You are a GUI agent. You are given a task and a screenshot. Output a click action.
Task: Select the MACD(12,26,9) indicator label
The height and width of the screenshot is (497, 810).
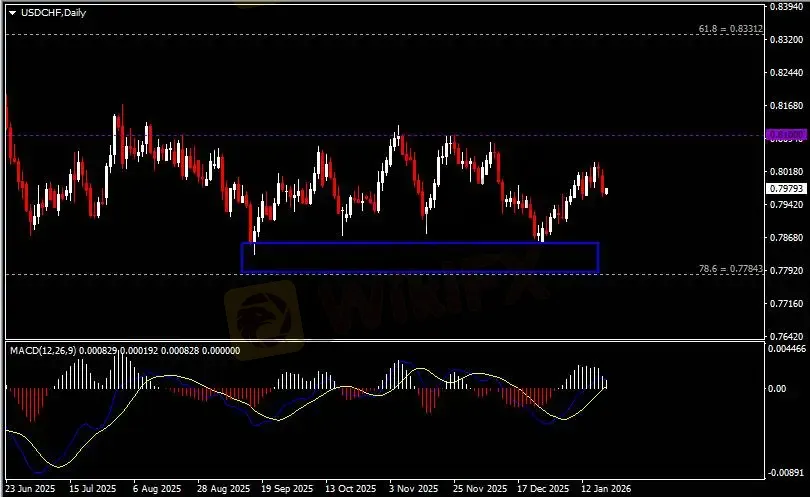pyautogui.click(x=43, y=351)
